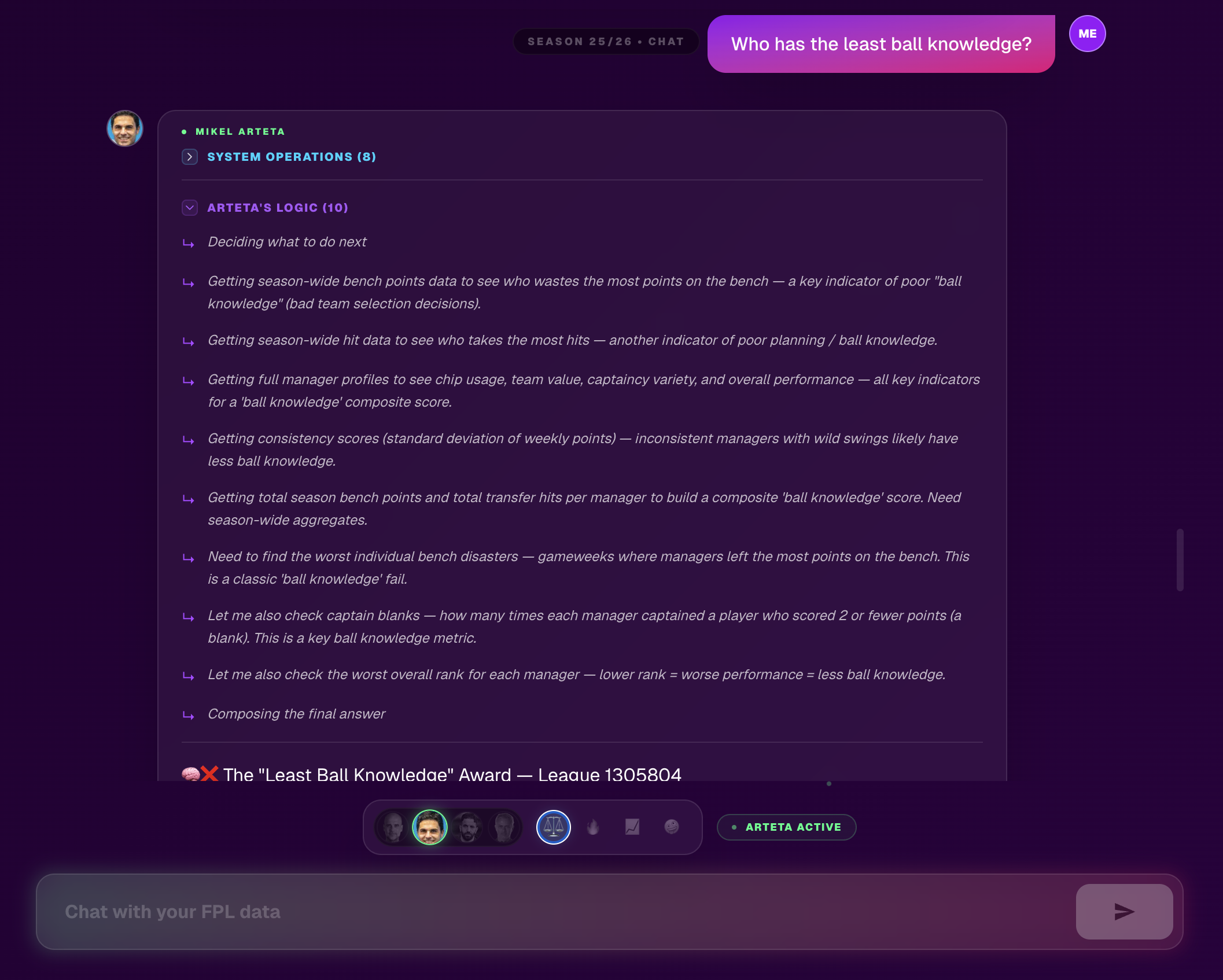Select the fire mode icon
Image resolution: width=1223 pixels, height=980 pixels.
click(593, 827)
